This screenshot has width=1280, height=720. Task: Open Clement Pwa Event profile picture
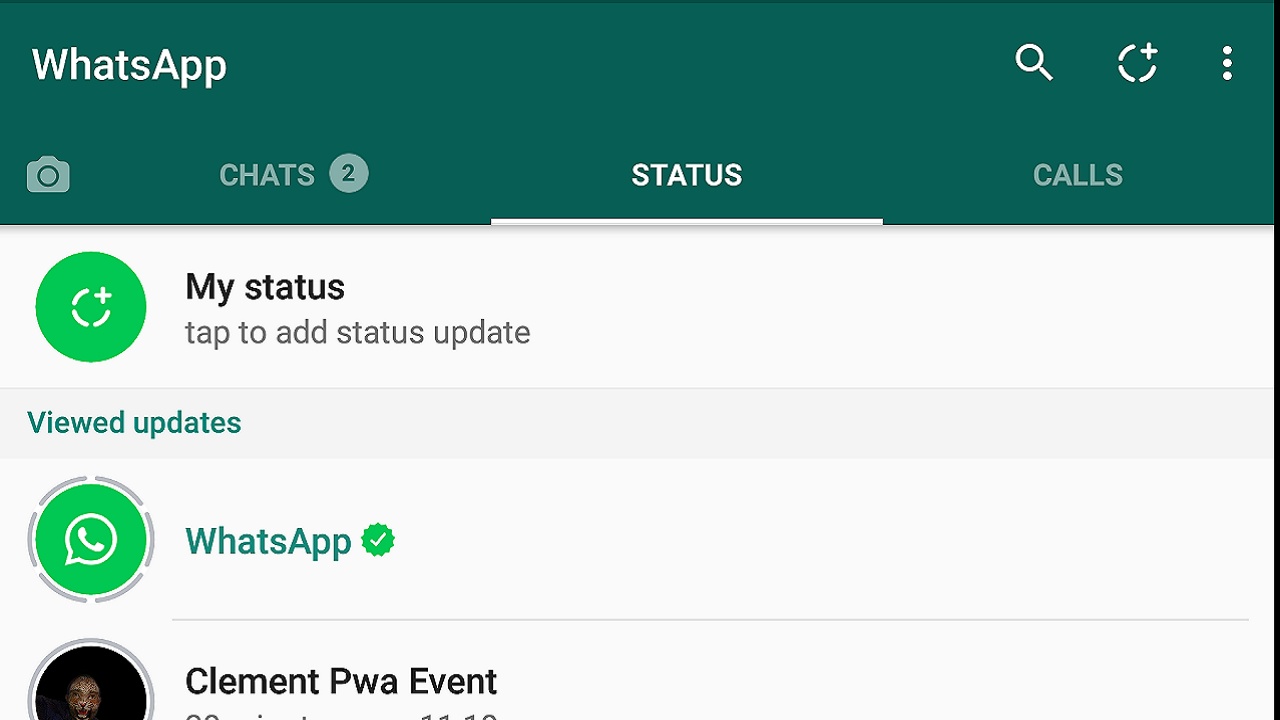coord(91,682)
